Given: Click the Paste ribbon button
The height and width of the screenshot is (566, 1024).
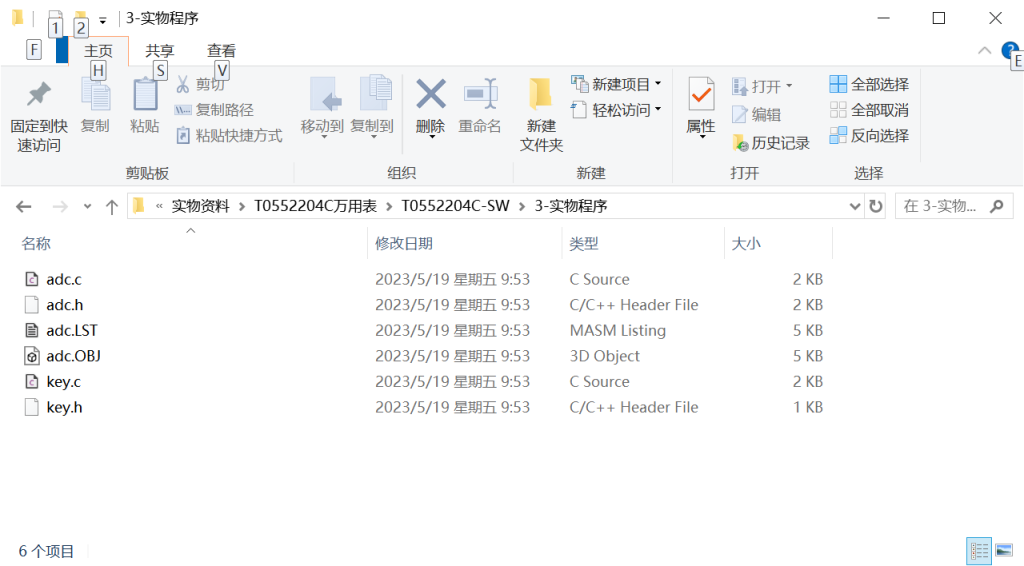Looking at the screenshot, I should pyautogui.click(x=144, y=106).
